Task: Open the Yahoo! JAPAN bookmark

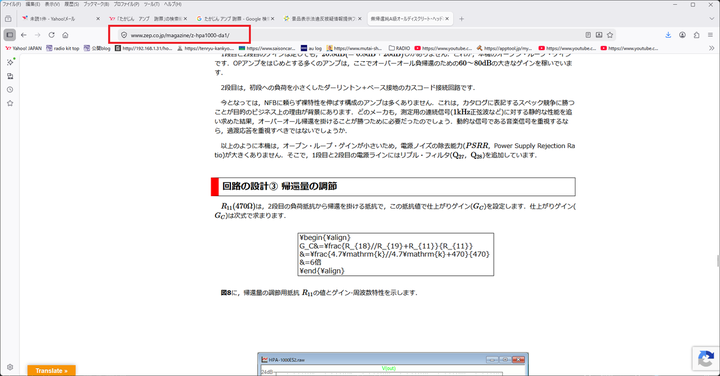Action: pos(23,48)
